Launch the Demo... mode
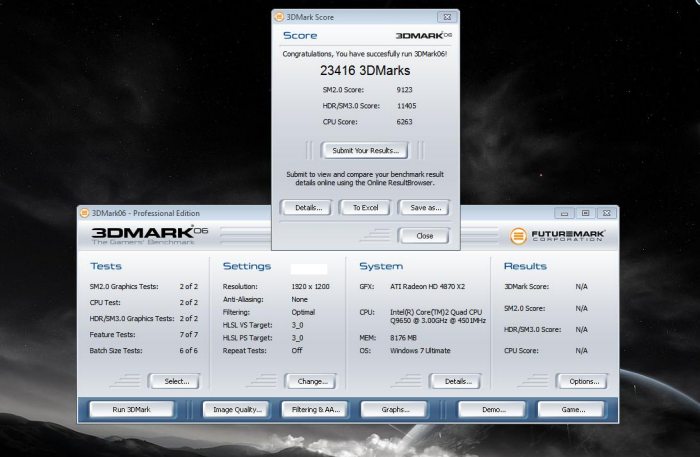The image size is (700, 457). point(491,409)
